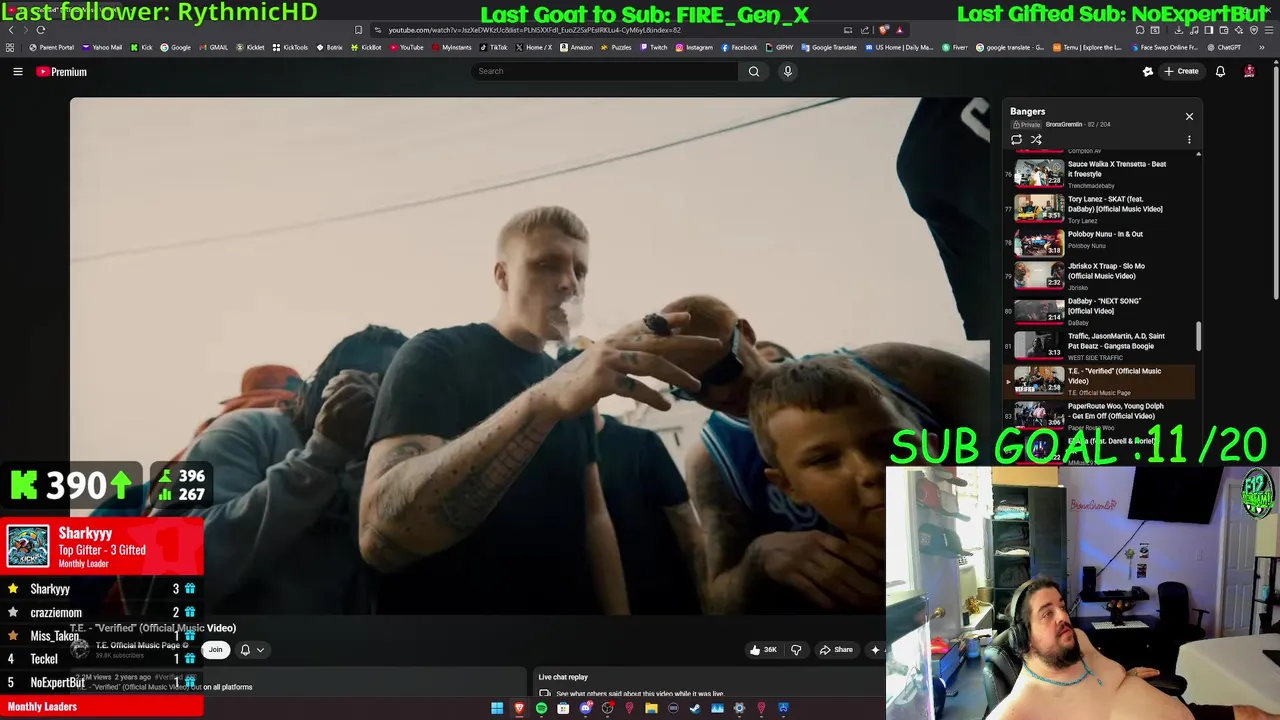Image resolution: width=1280 pixels, height=720 pixels.
Task: Click the Live chat replay heading
Action: pos(563,677)
